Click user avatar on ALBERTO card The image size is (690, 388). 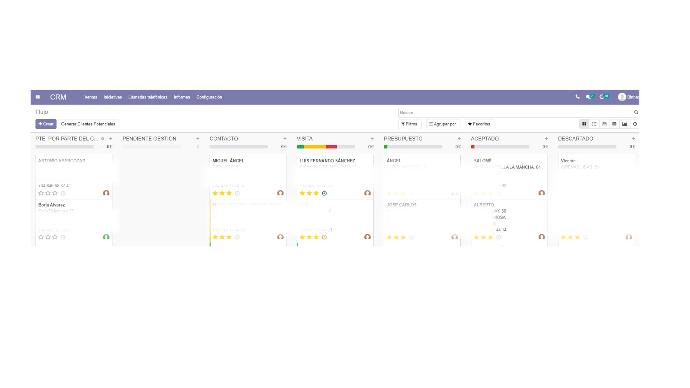click(x=542, y=237)
